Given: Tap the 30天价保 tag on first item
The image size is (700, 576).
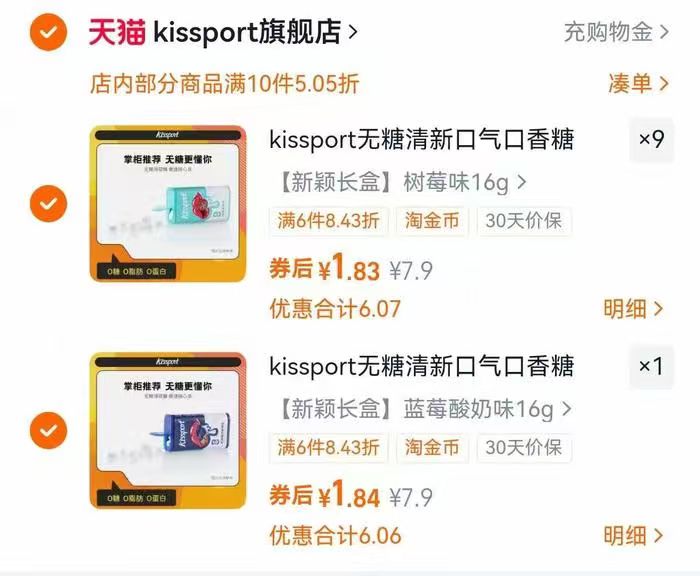Looking at the screenshot, I should 524,221.
